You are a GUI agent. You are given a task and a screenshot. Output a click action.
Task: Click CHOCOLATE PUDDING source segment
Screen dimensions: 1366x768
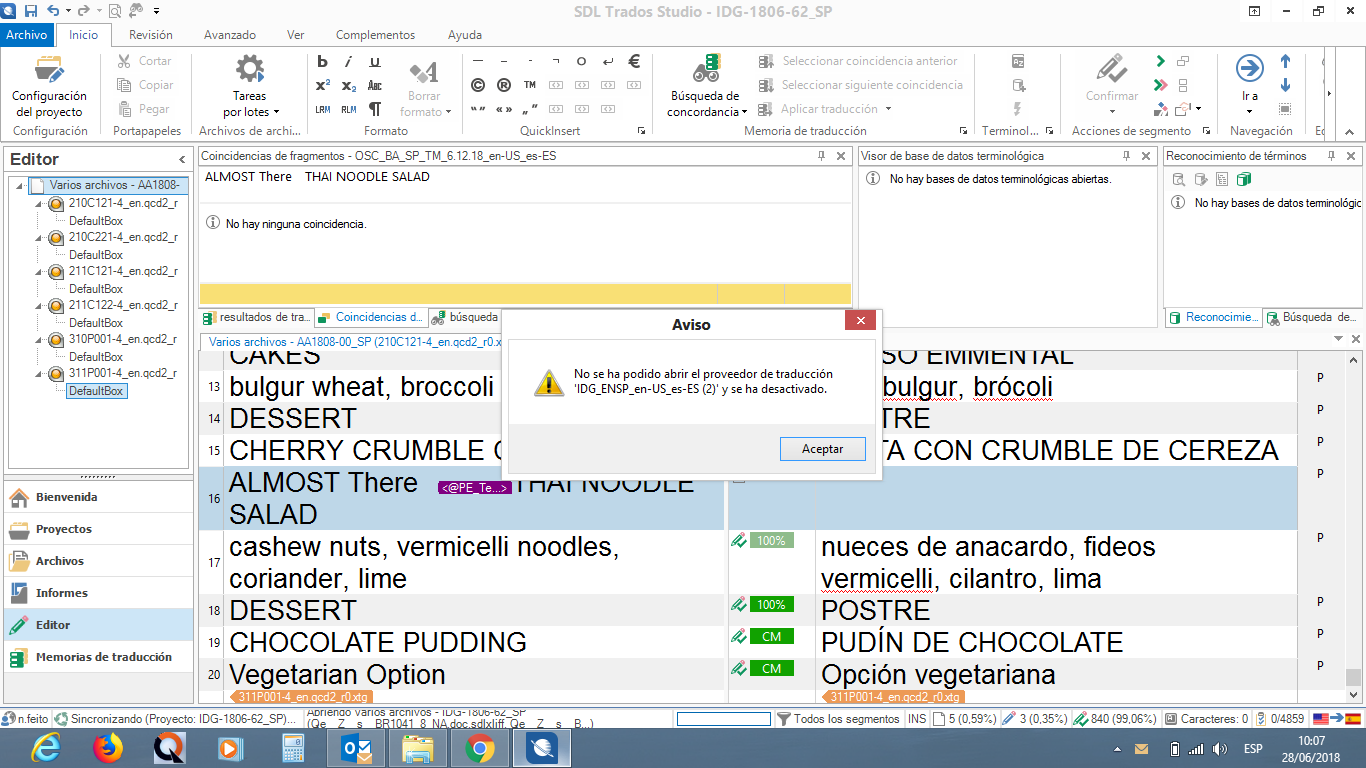point(377,642)
